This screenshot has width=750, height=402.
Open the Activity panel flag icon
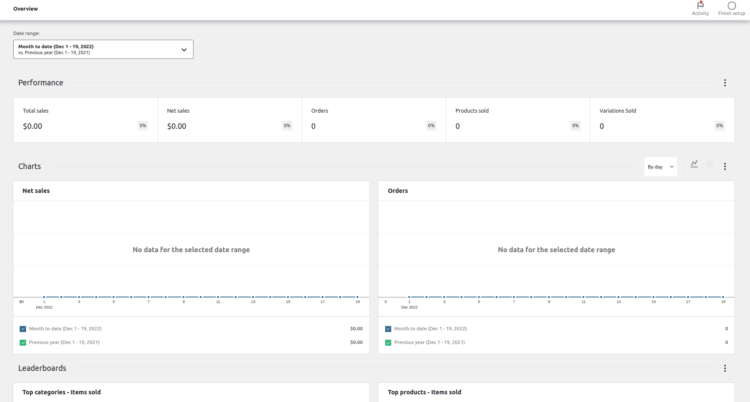pyautogui.click(x=700, y=6)
